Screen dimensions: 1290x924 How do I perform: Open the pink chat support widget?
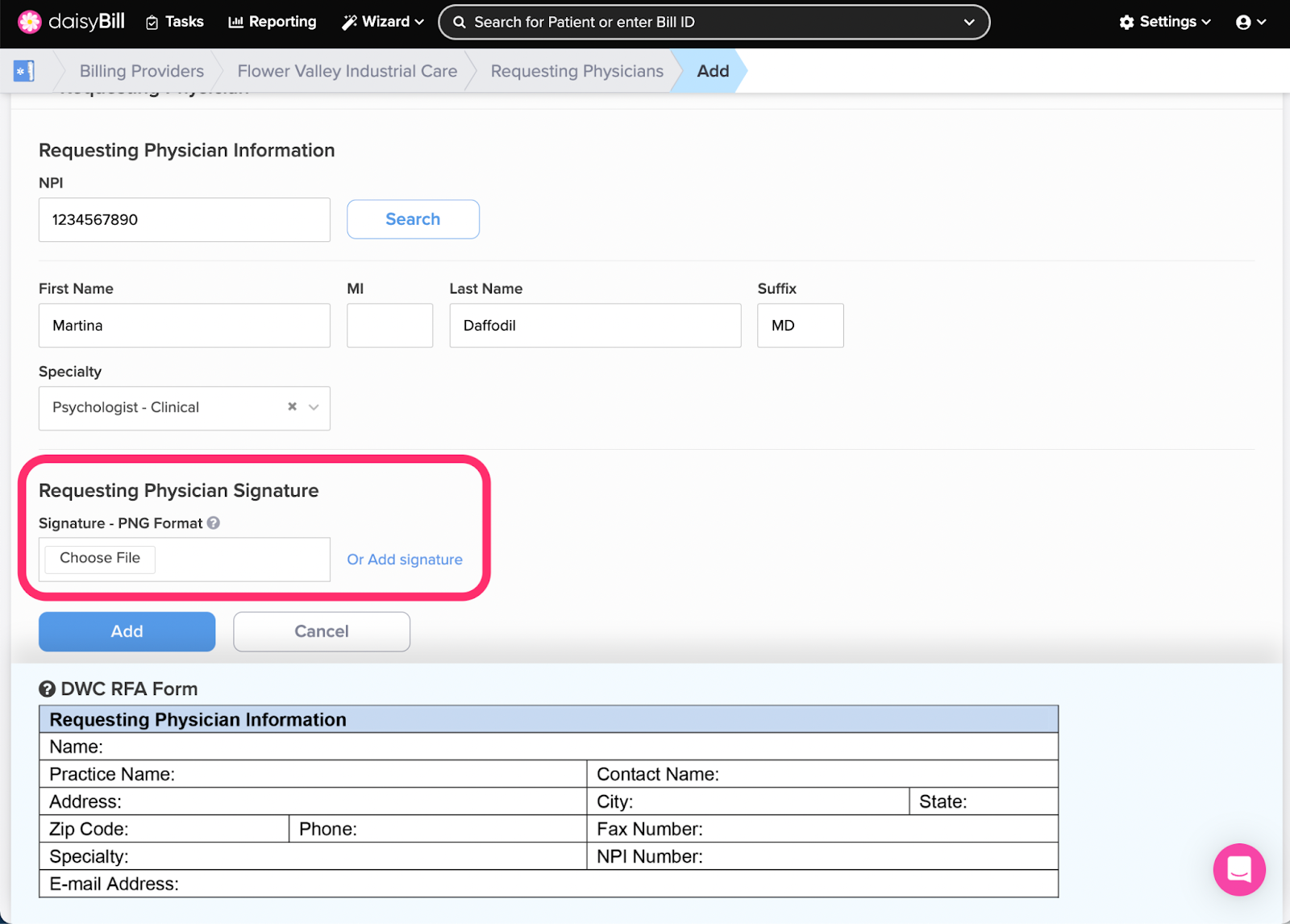coord(1239,869)
